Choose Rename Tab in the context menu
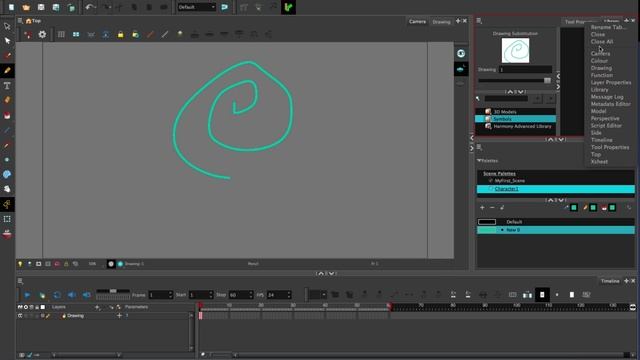This screenshot has height=360, width=640. pyautogui.click(x=608, y=27)
